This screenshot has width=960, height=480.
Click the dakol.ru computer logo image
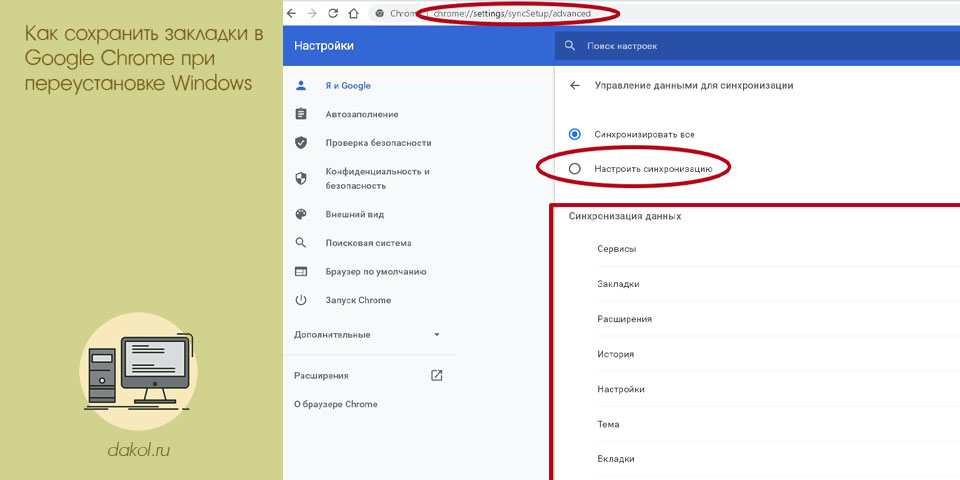pyautogui.click(x=139, y=372)
